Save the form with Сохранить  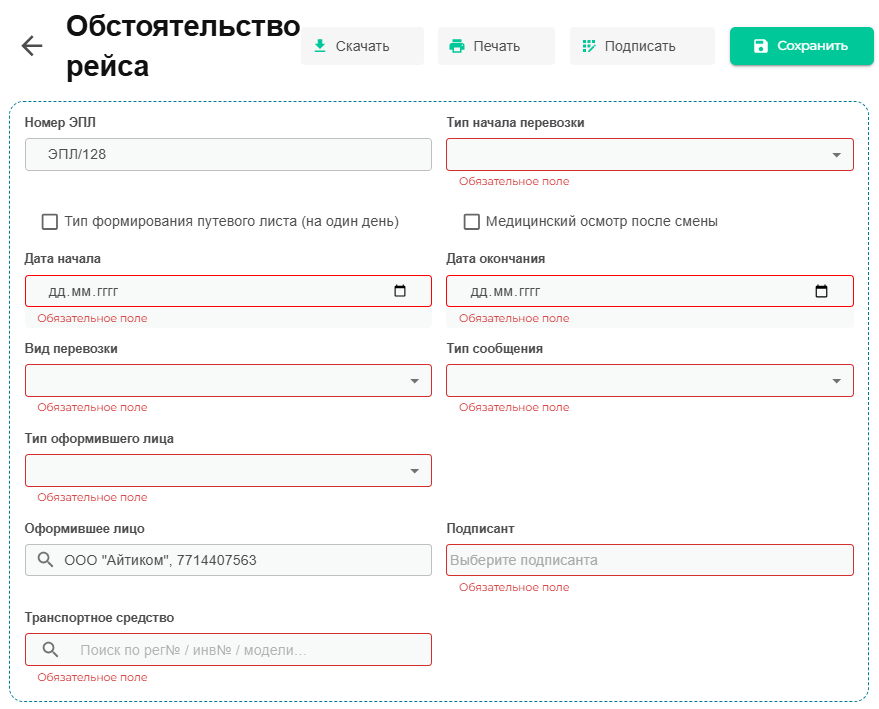click(801, 46)
